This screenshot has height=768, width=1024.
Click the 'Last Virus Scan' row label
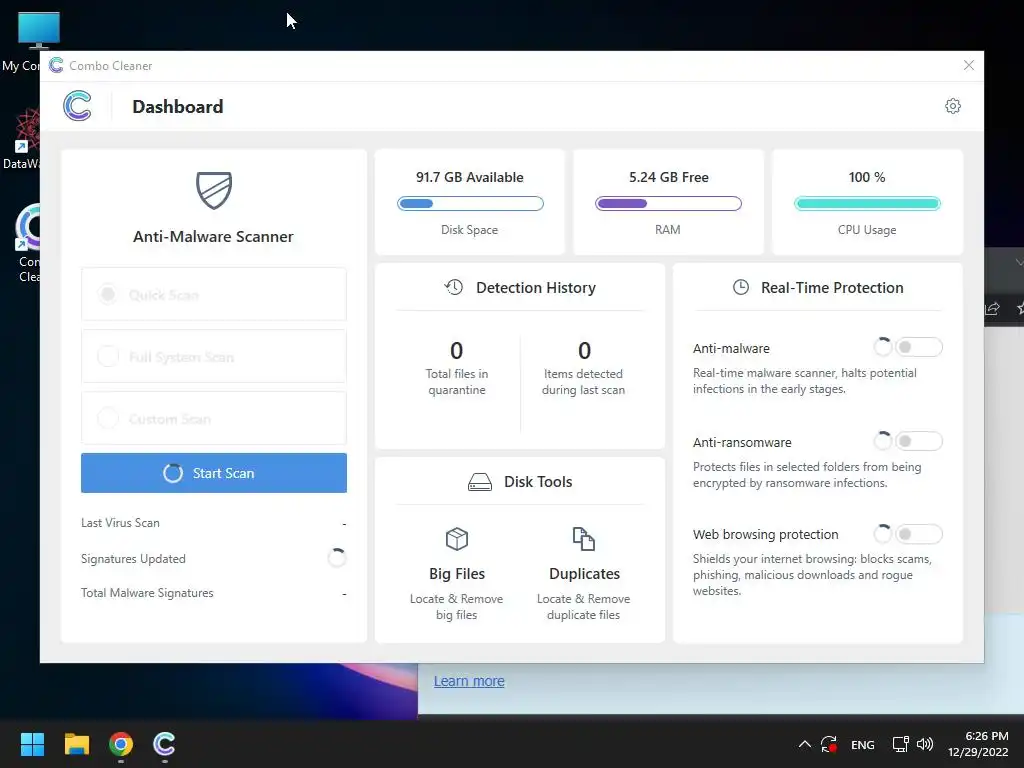pyautogui.click(x=120, y=522)
